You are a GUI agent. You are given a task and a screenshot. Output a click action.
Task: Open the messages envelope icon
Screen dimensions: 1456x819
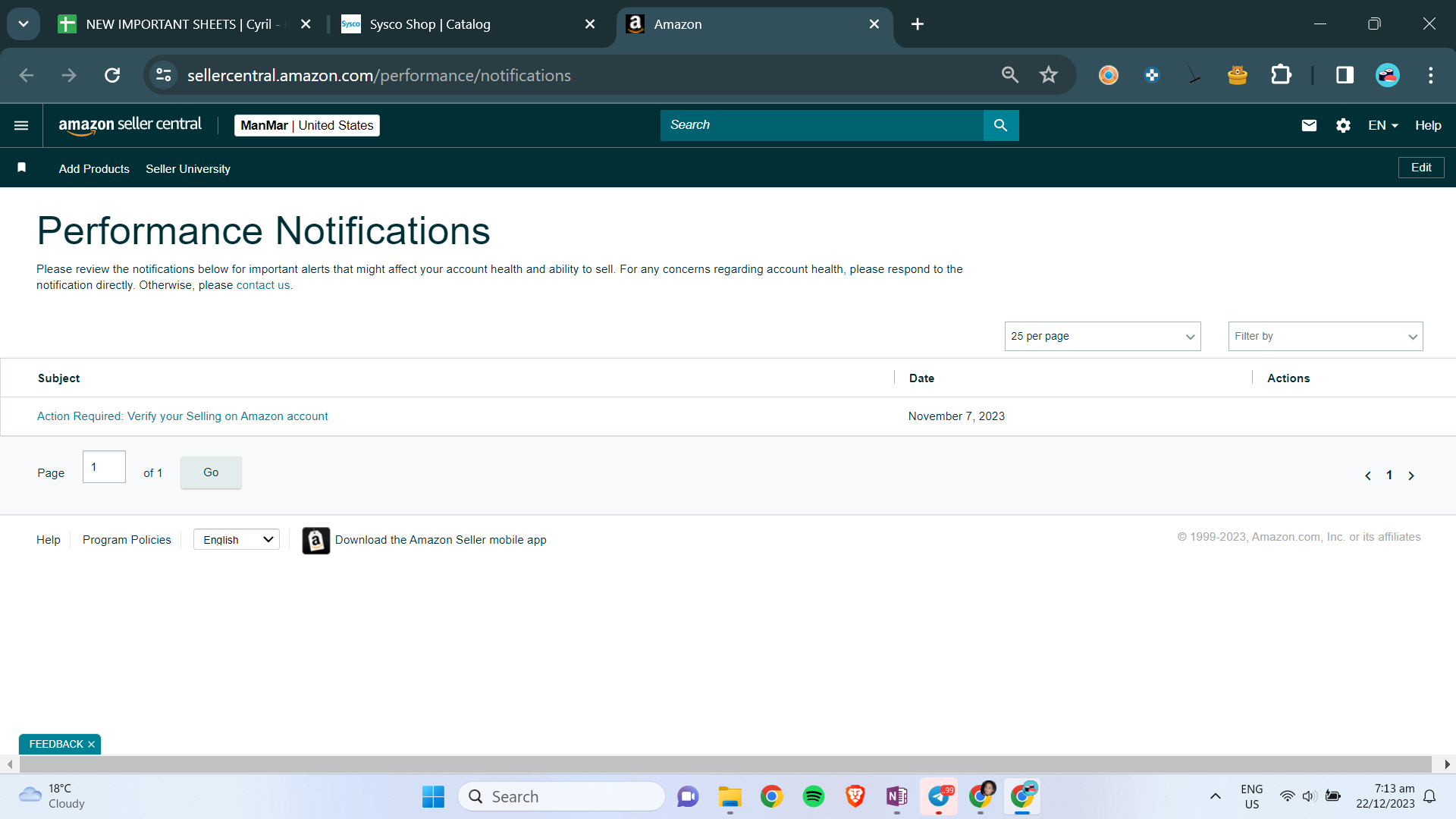point(1309,125)
